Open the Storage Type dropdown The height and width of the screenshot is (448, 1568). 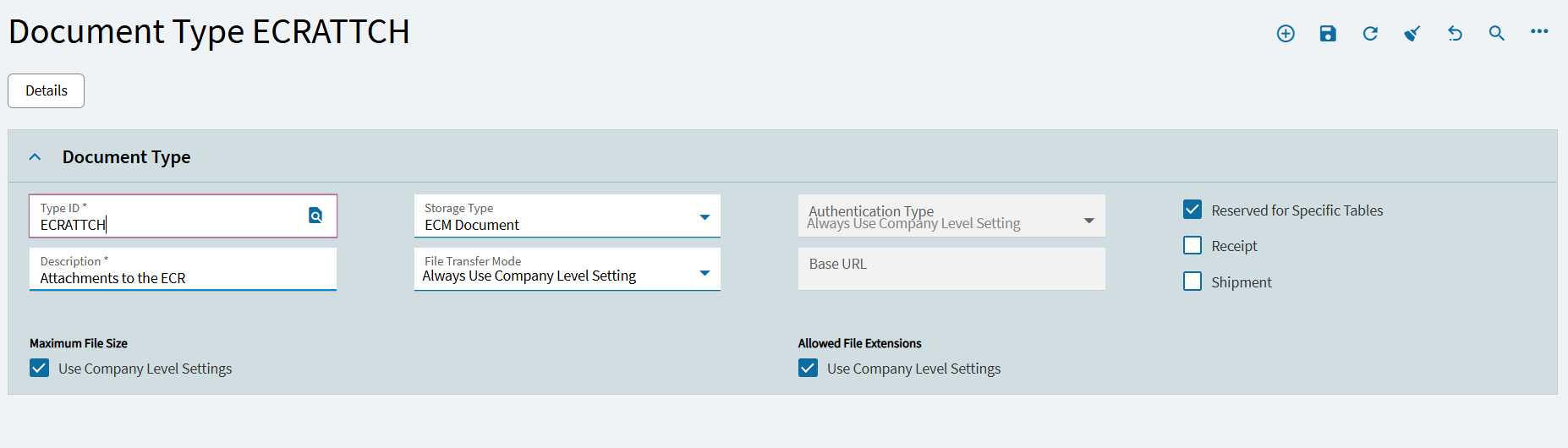tap(705, 217)
